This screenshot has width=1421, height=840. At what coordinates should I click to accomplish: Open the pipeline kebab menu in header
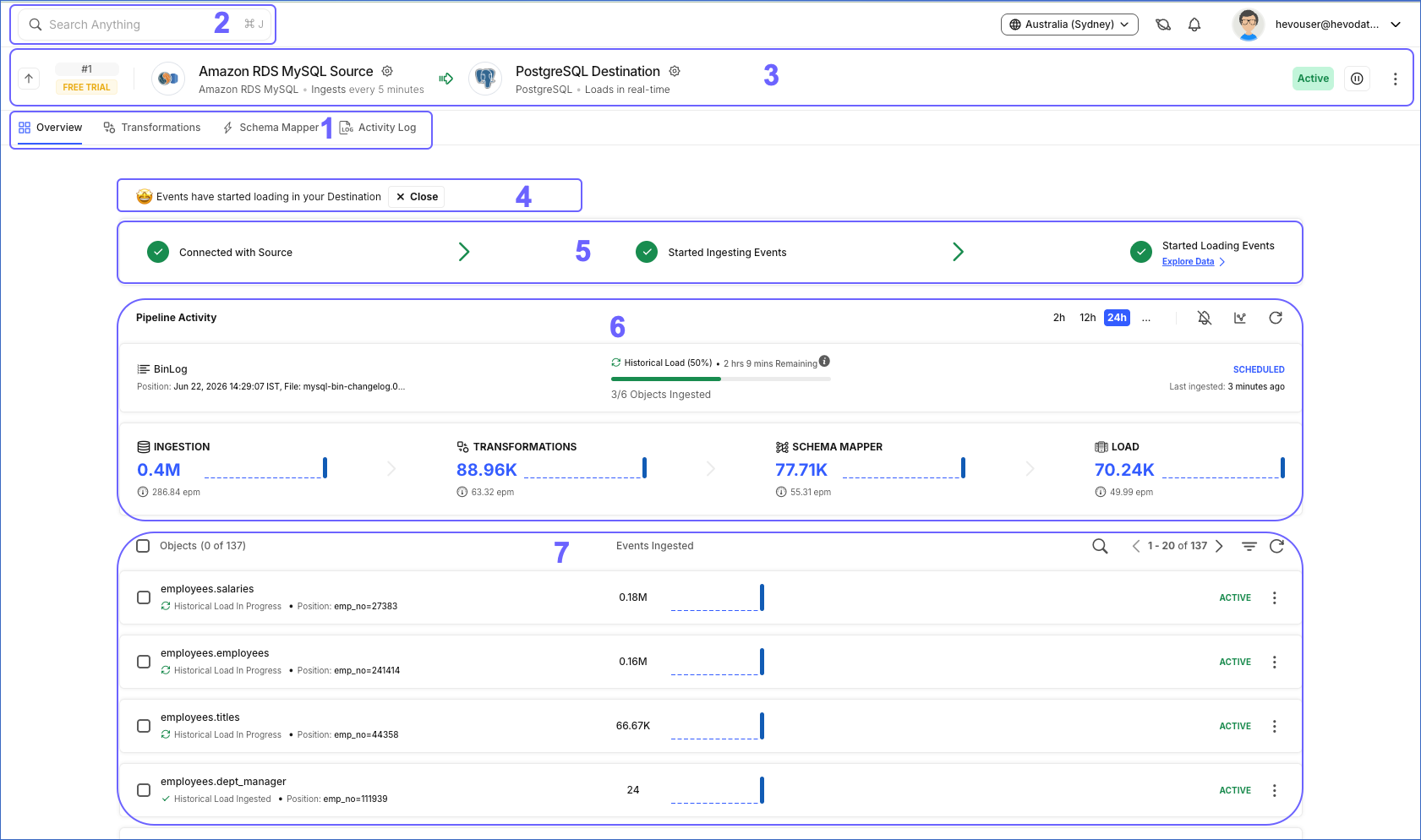(x=1395, y=79)
